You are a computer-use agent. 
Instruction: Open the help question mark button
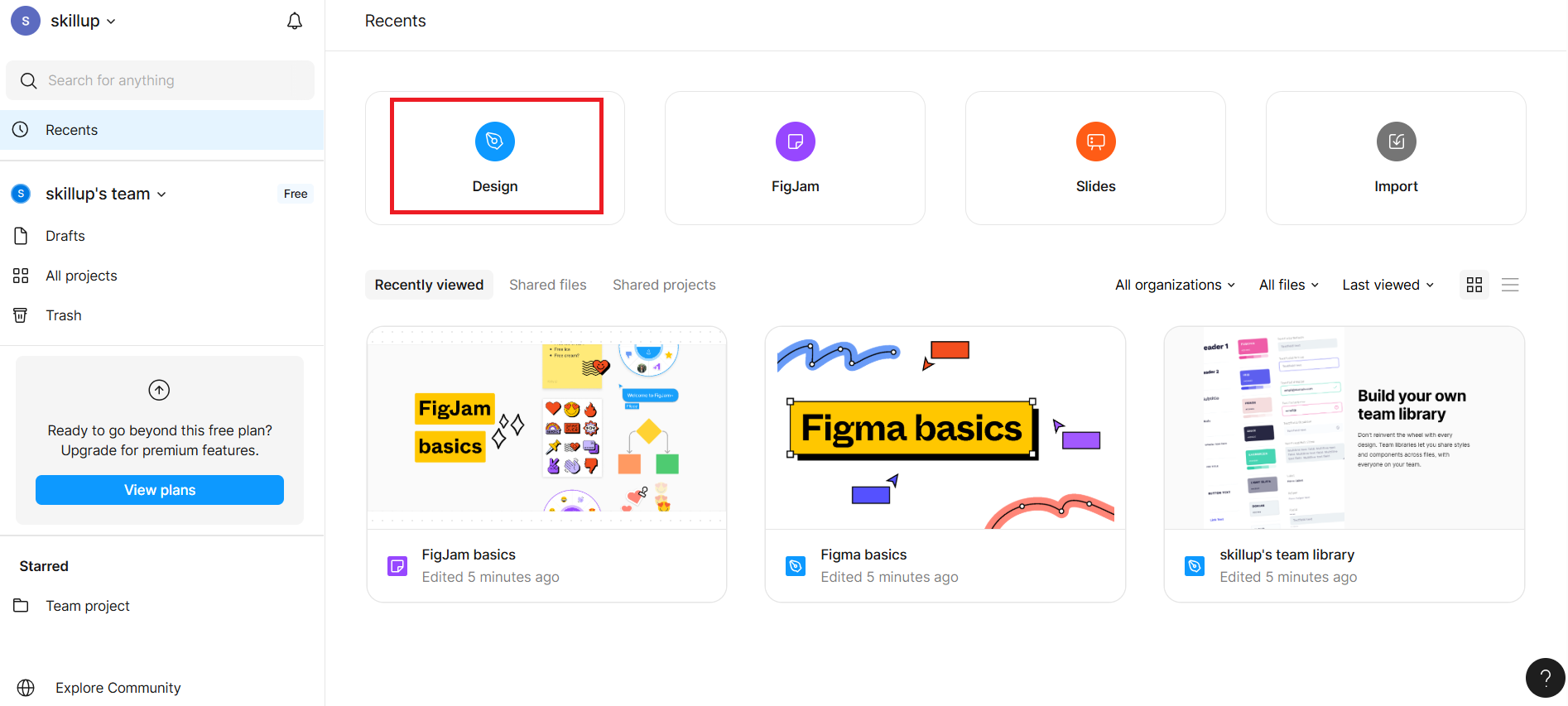[x=1545, y=678]
